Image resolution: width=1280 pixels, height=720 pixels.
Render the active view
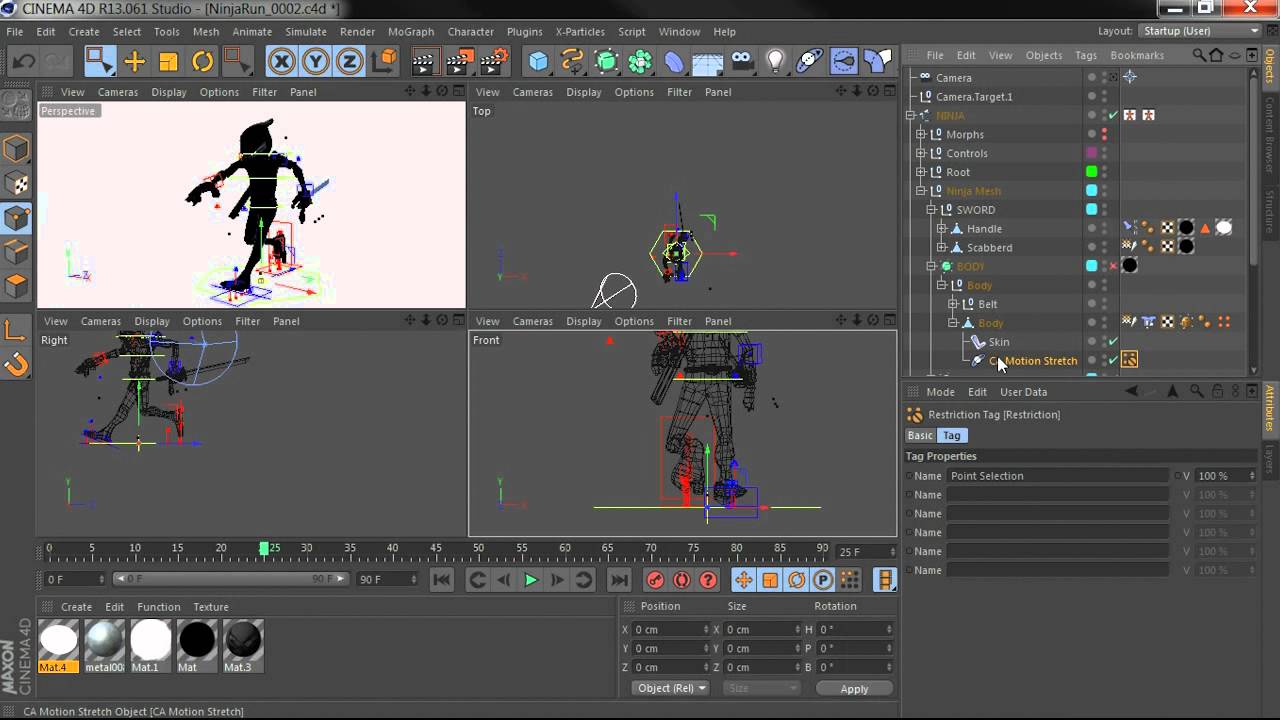424,62
